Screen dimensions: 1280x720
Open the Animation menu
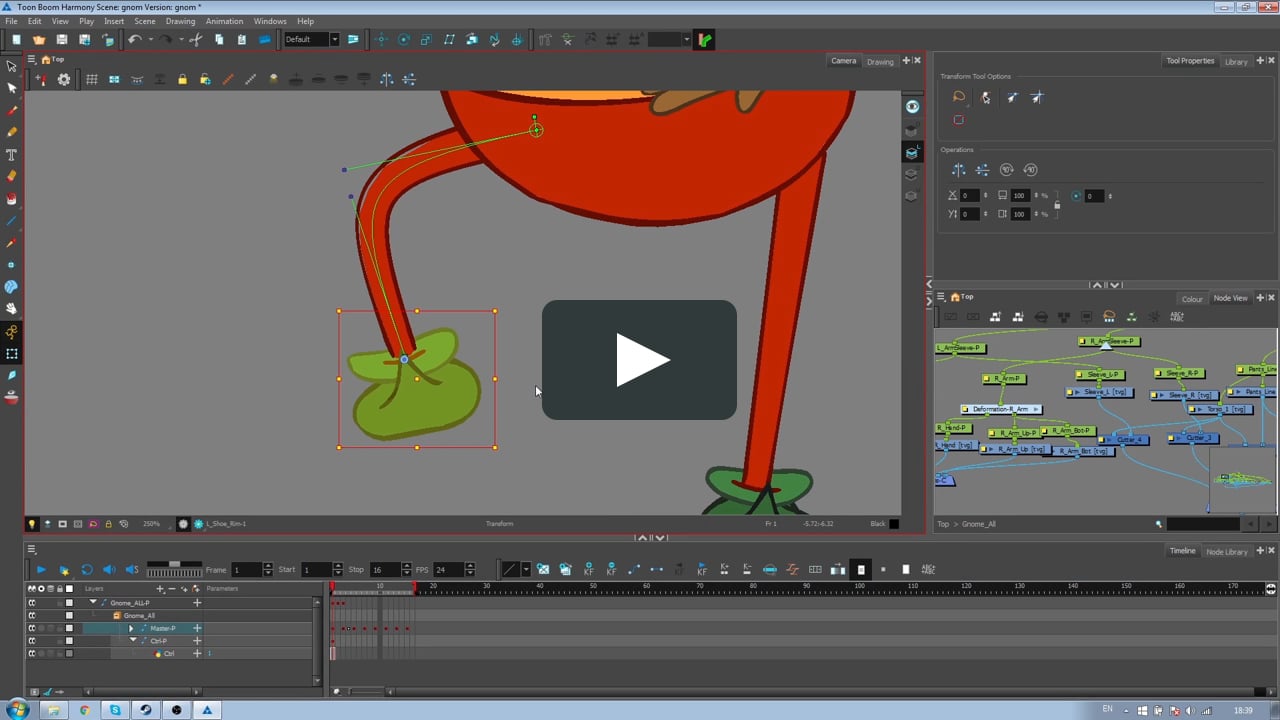[224, 21]
